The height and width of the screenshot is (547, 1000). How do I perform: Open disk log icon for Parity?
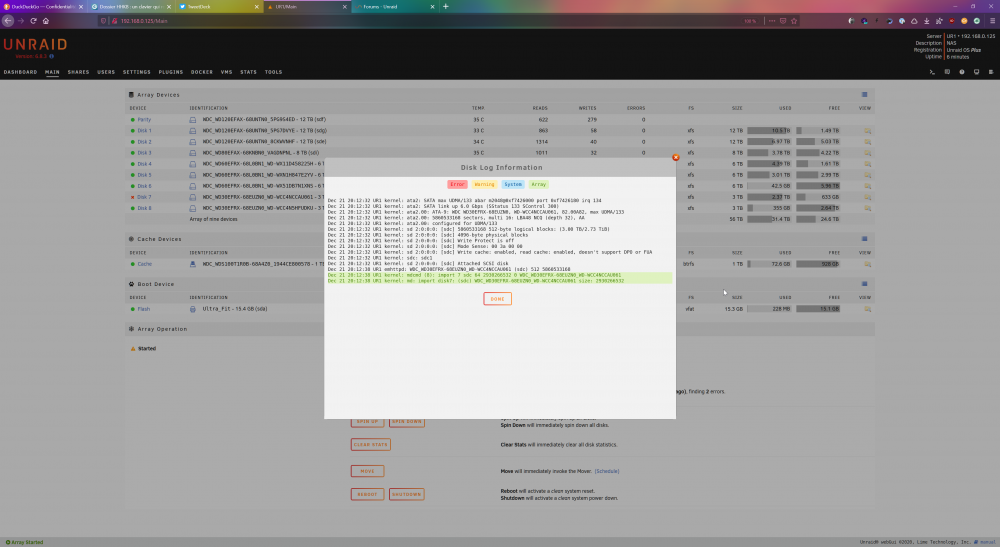click(193, 120)
